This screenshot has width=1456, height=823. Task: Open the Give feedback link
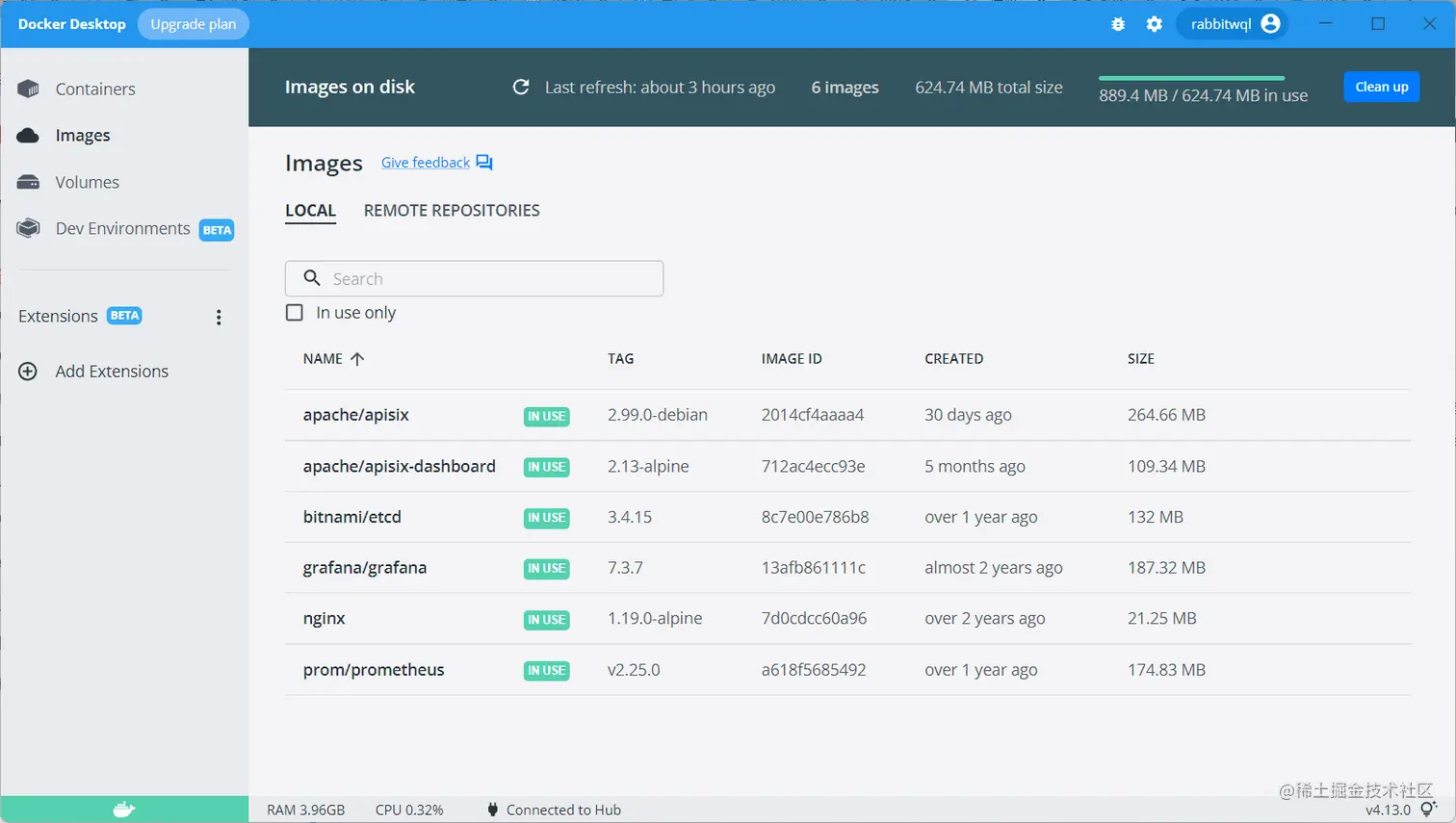point(426,163)
